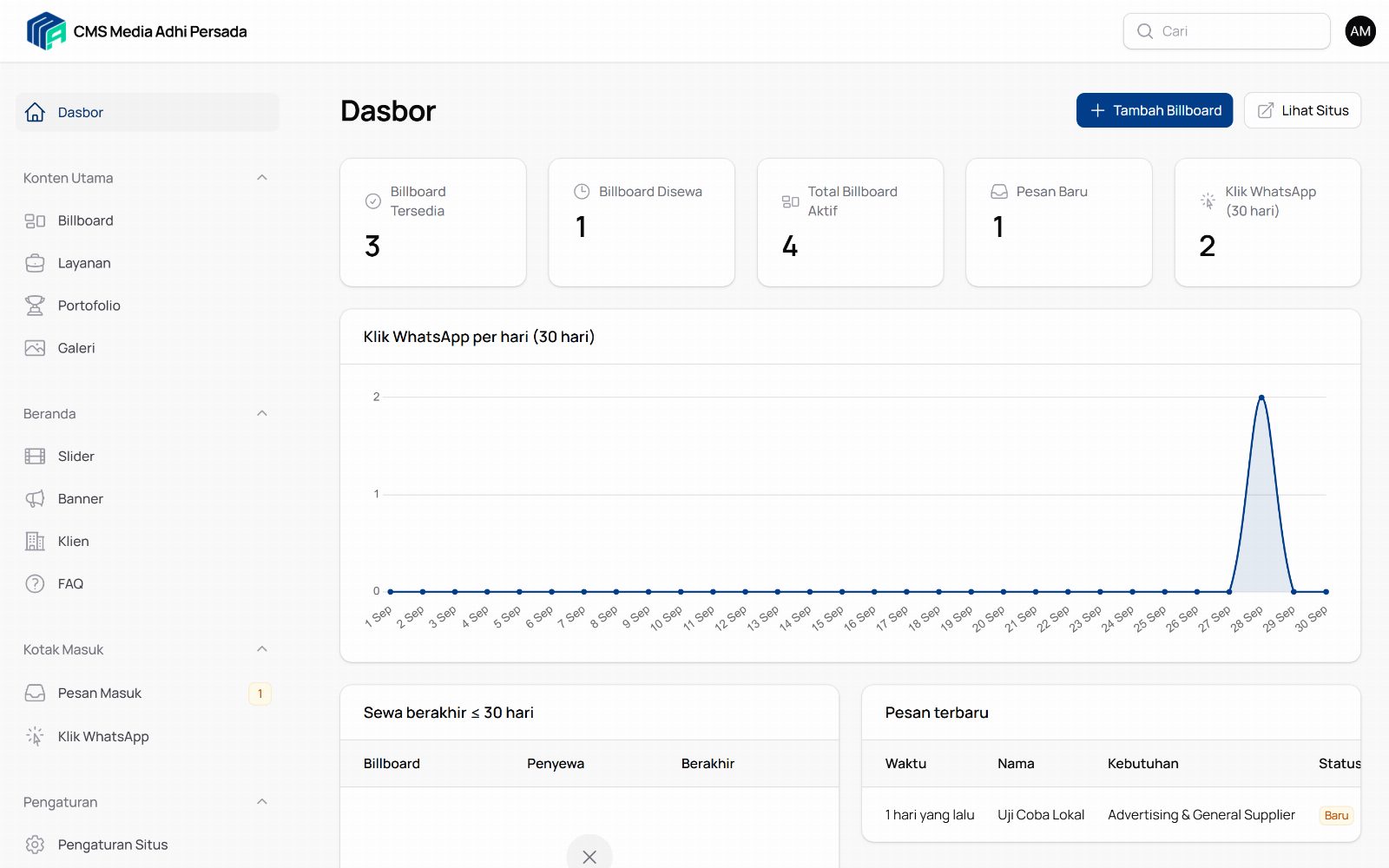
Task: Click the Baru status badge
Action: click(1336, 815)
